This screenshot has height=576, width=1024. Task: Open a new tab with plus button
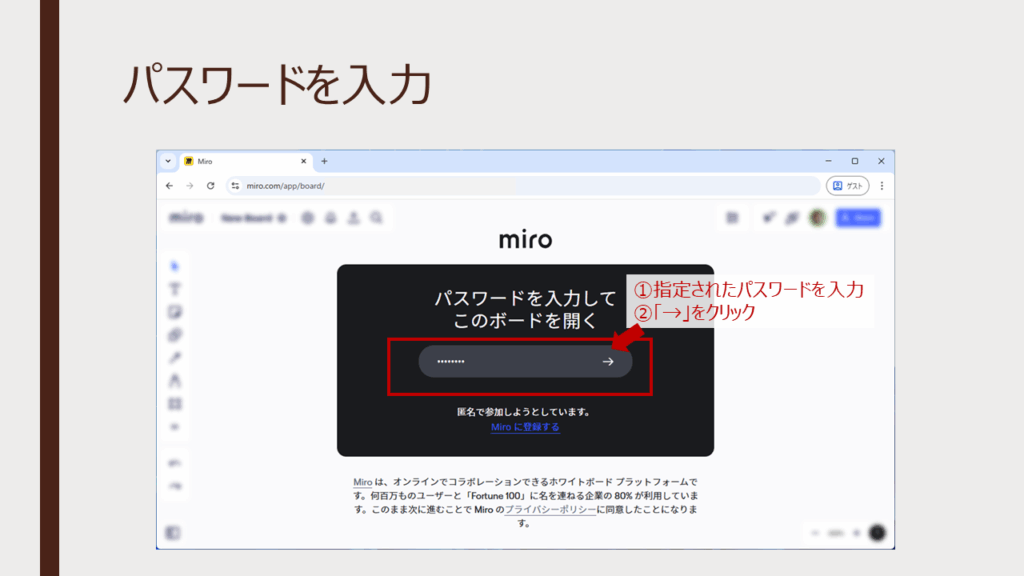(324, 161)
